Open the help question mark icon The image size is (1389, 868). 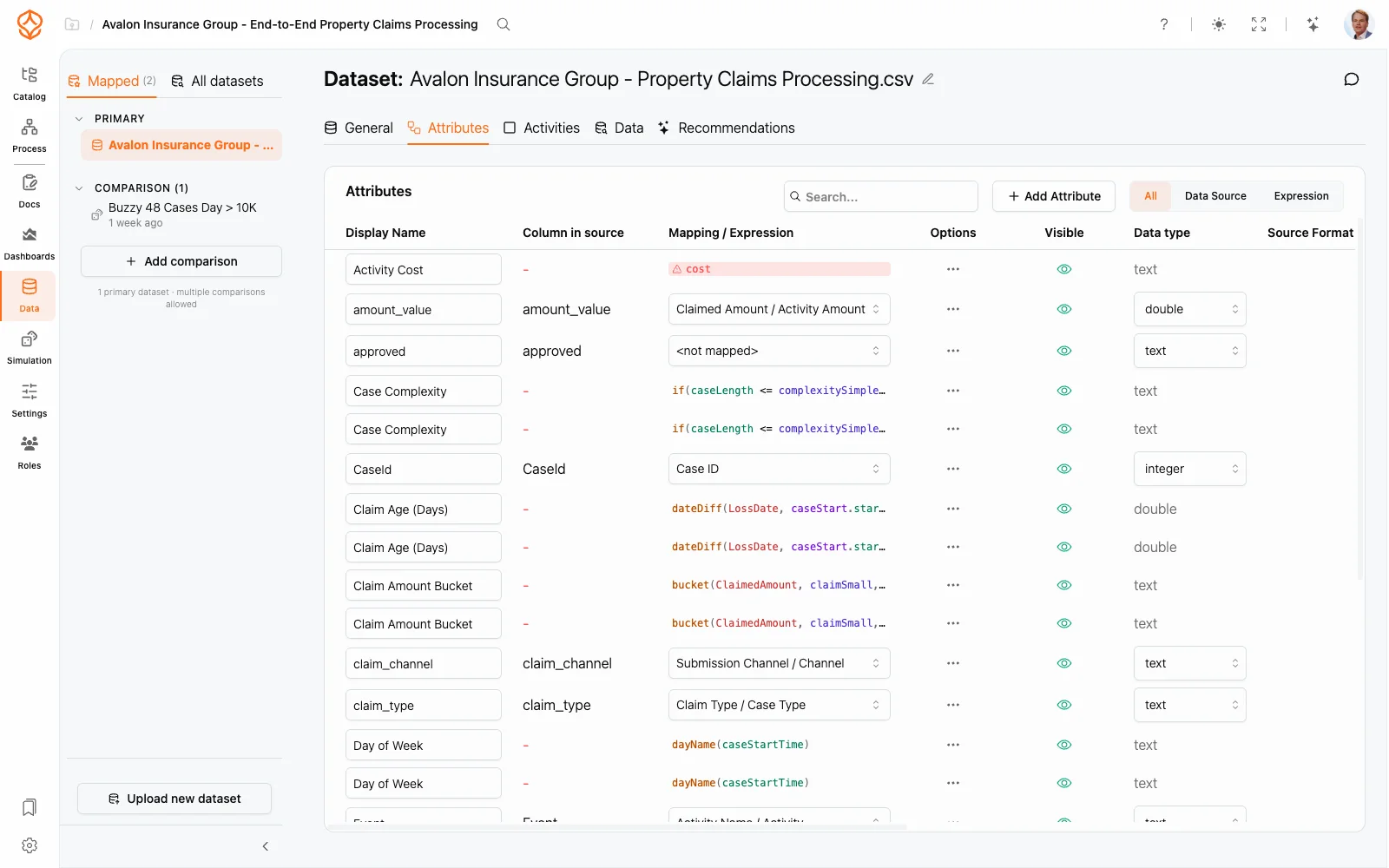pos(1164,24)
